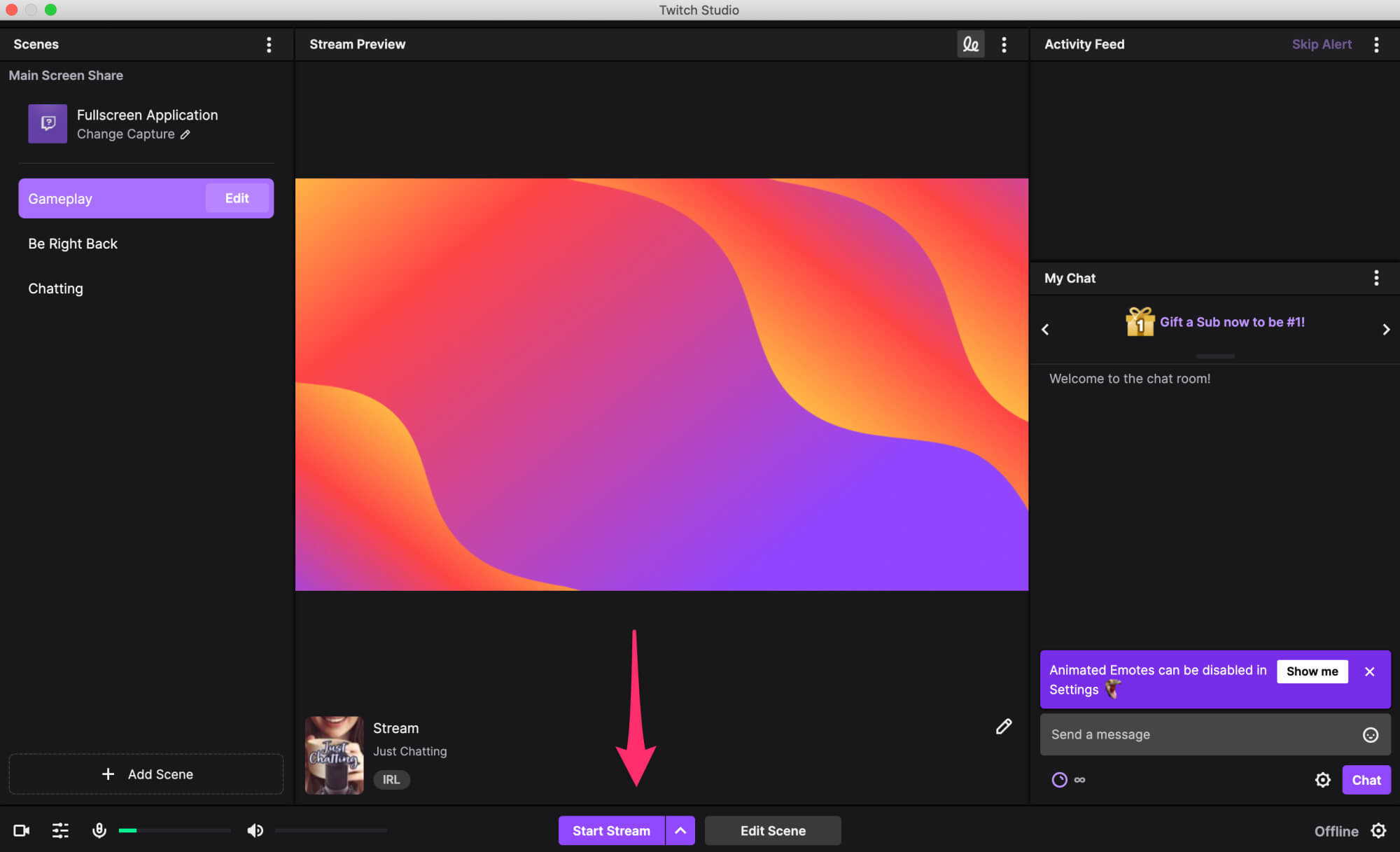
Task: Open the Scenes three-dot menu
Action: [269, 45]
